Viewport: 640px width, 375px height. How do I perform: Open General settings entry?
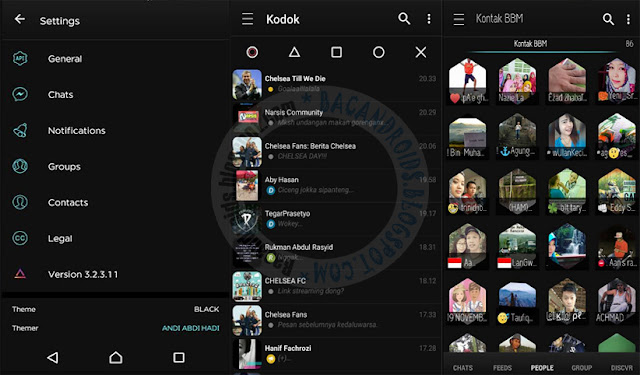116,59
